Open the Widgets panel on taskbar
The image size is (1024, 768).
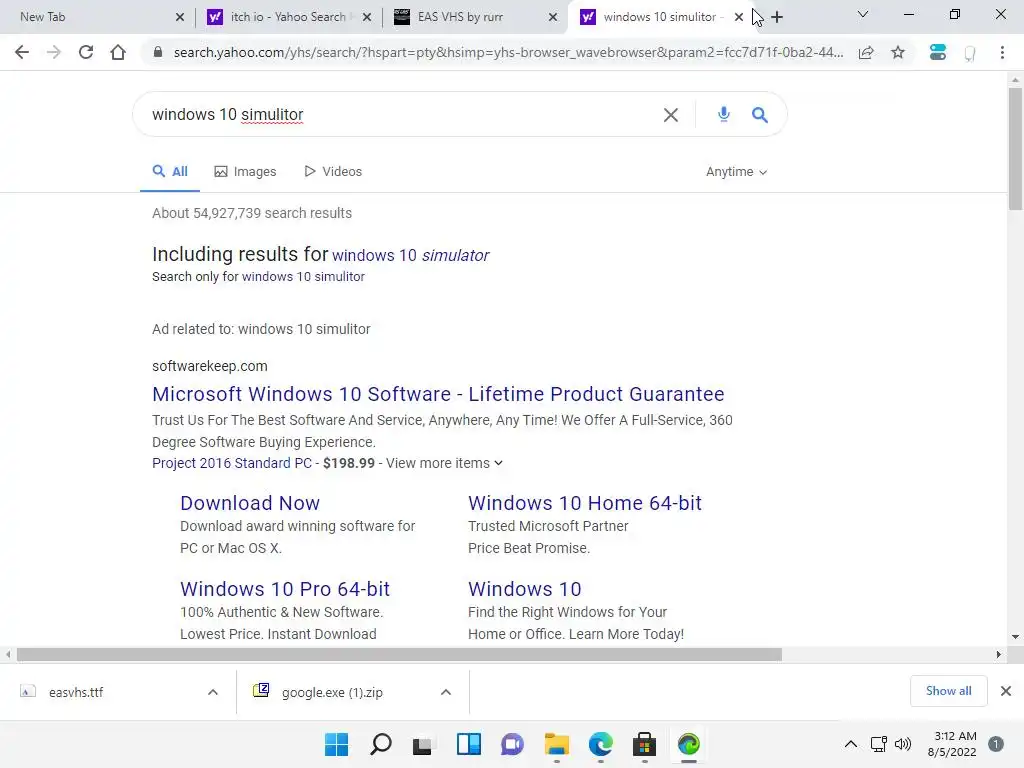(469, 744)
